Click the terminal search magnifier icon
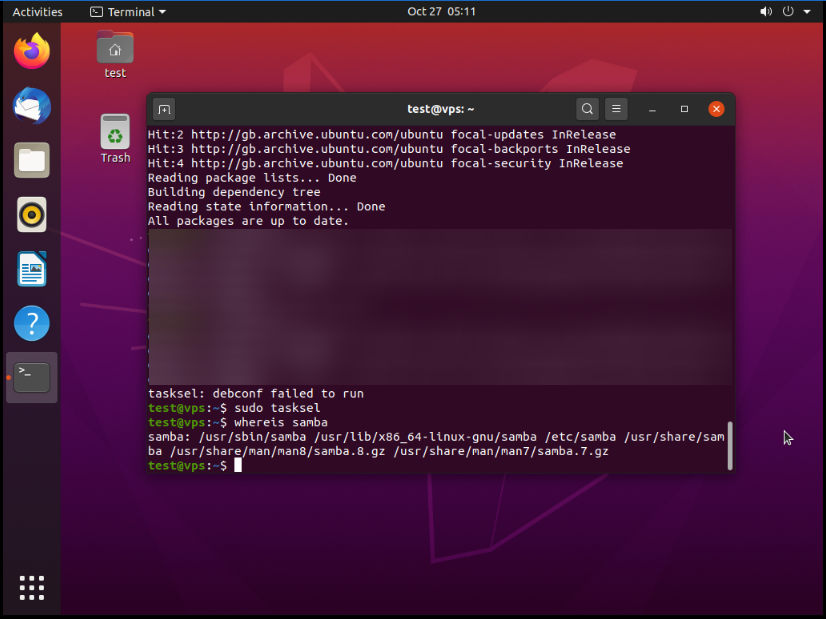 coord(587,109)
